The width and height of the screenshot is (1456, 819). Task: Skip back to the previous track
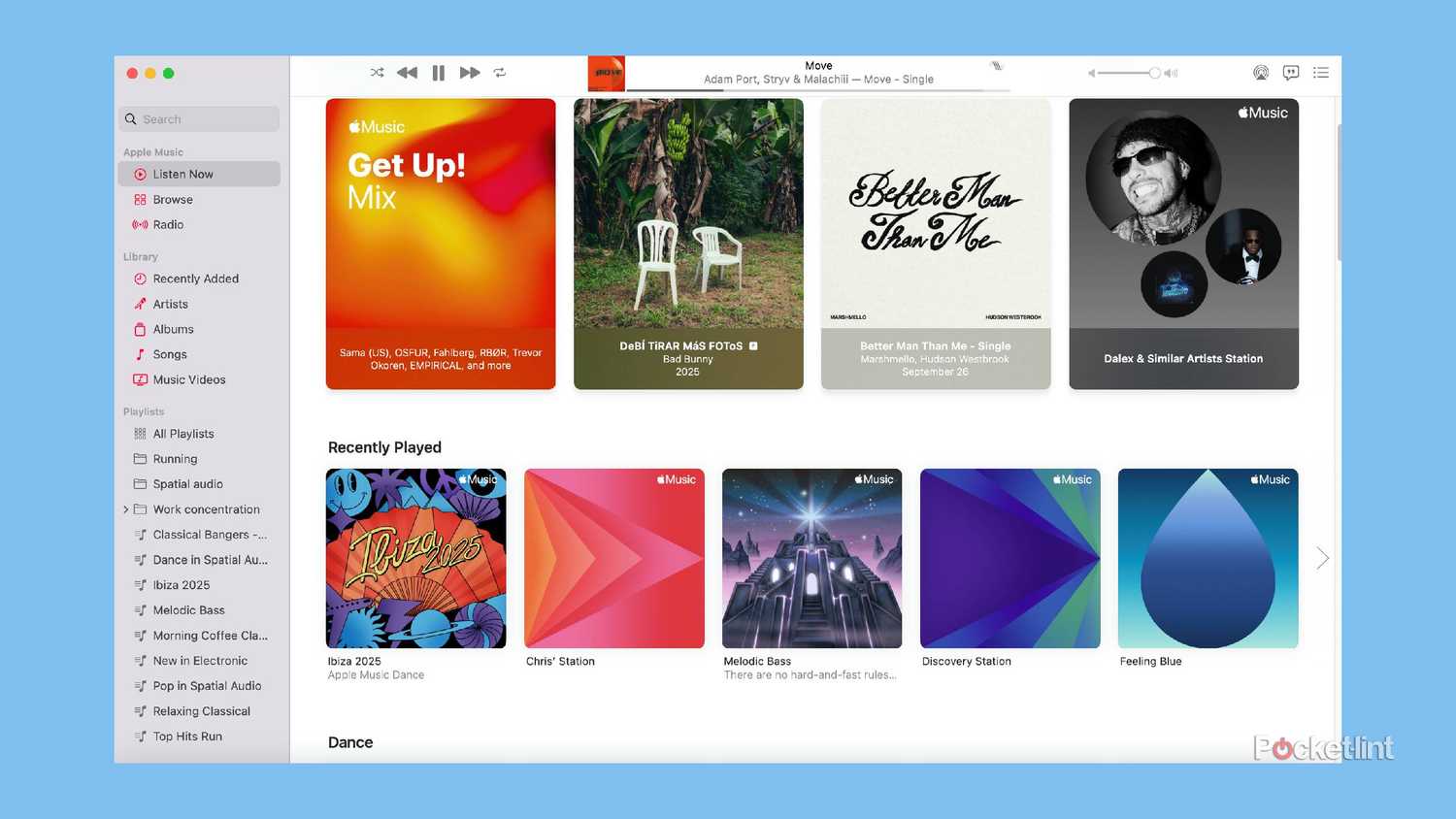[x=407, y=73]
